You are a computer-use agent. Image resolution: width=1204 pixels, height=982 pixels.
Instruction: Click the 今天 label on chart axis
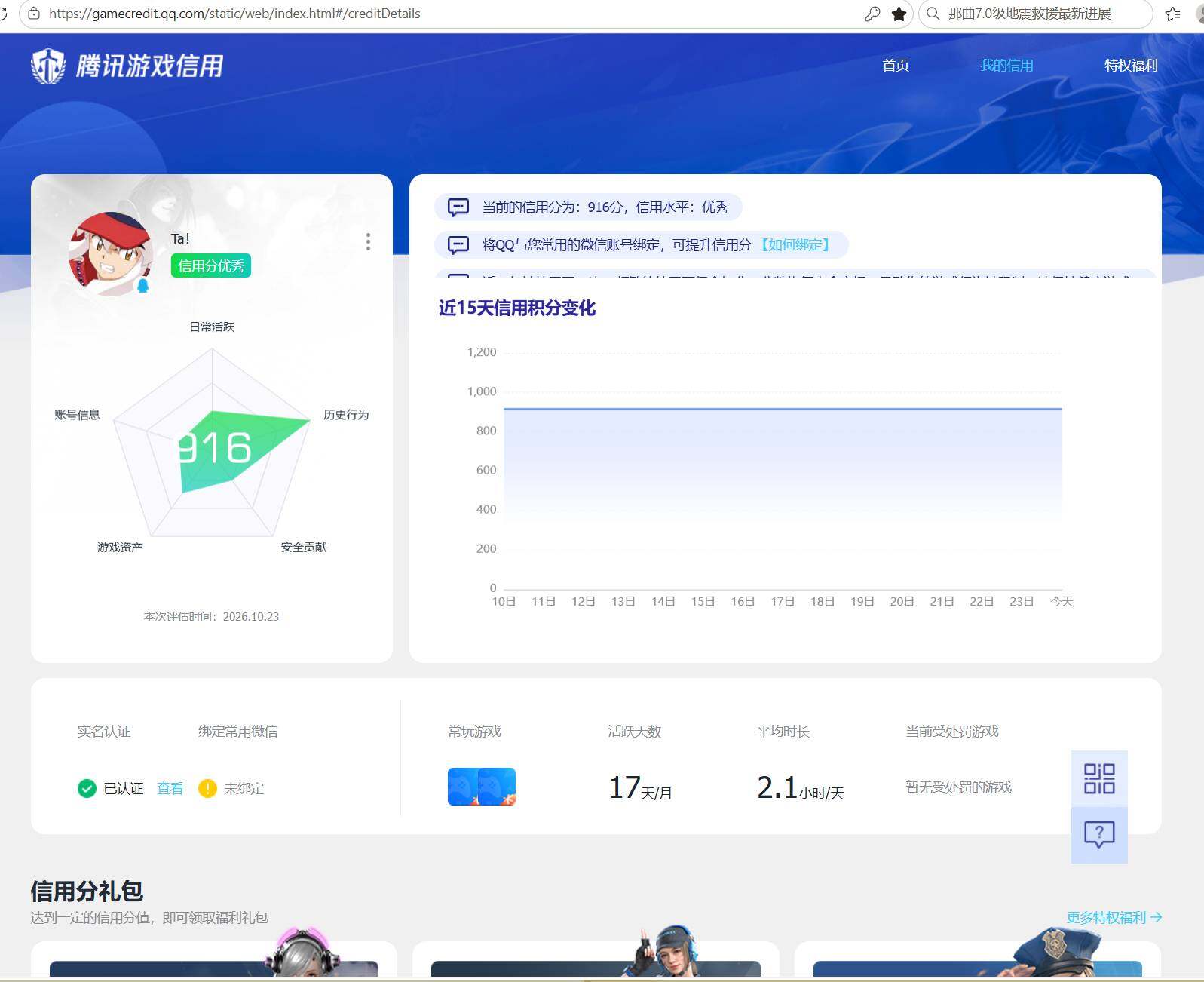point(1062,601)
